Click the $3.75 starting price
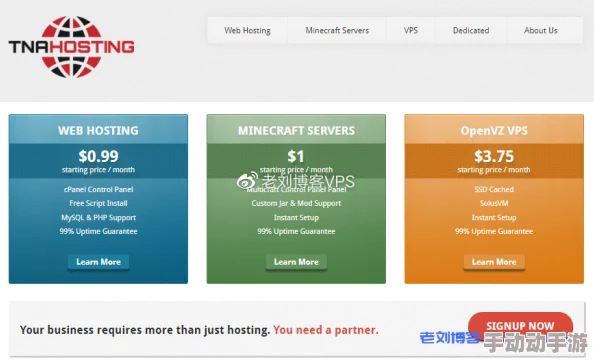Viewport: 594px width, 361px height. point(494,156)
